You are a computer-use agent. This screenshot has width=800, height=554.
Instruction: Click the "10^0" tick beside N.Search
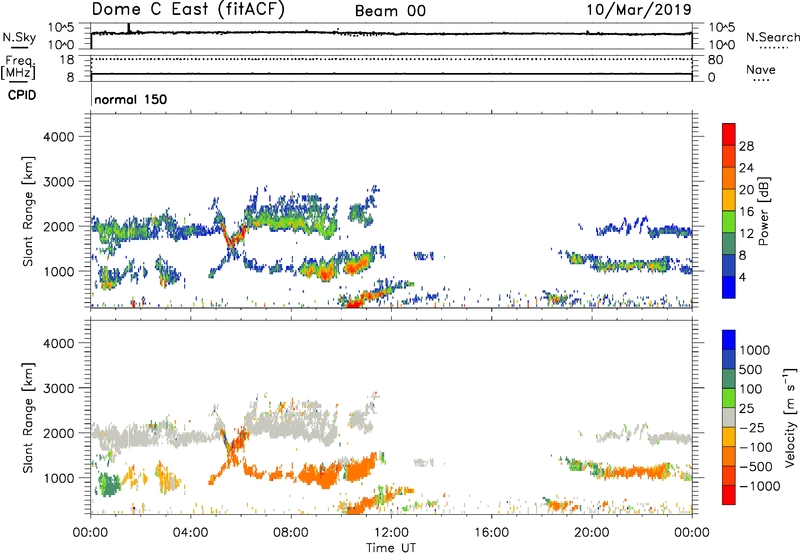tap(721, 45)
